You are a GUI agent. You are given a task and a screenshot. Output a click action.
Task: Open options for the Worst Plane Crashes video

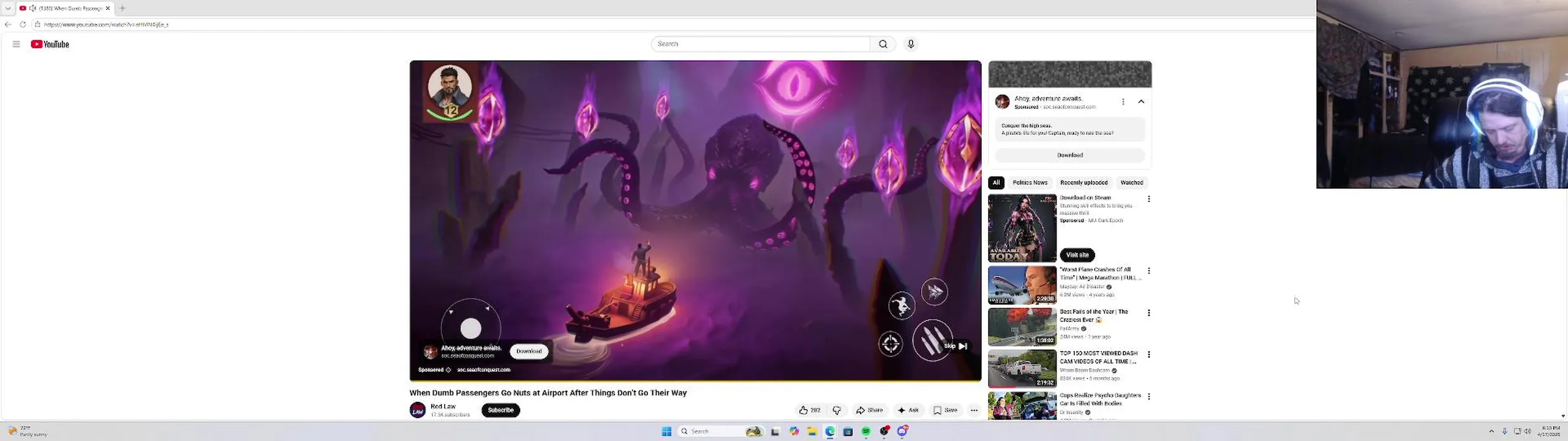(1148, 271)
